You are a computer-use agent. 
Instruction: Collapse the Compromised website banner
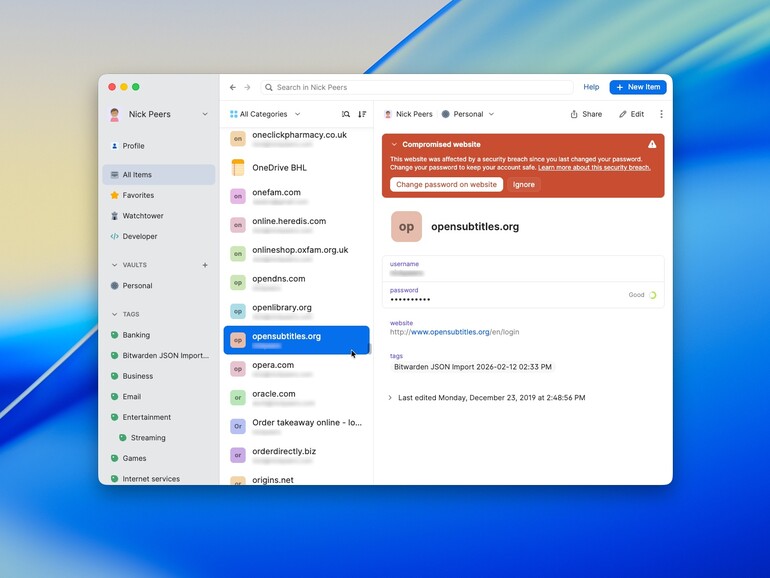394,144
